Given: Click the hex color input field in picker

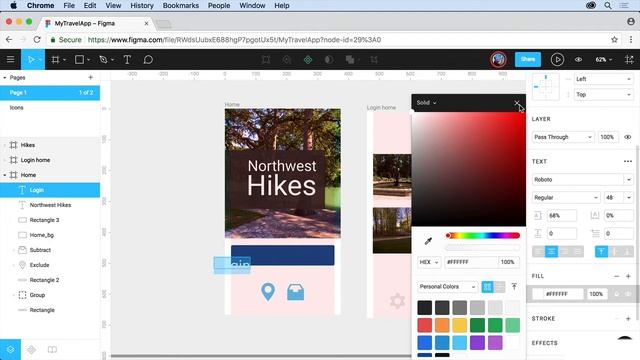Looking at the screenshot, I should pyautogui.click(x=471, y=262).
